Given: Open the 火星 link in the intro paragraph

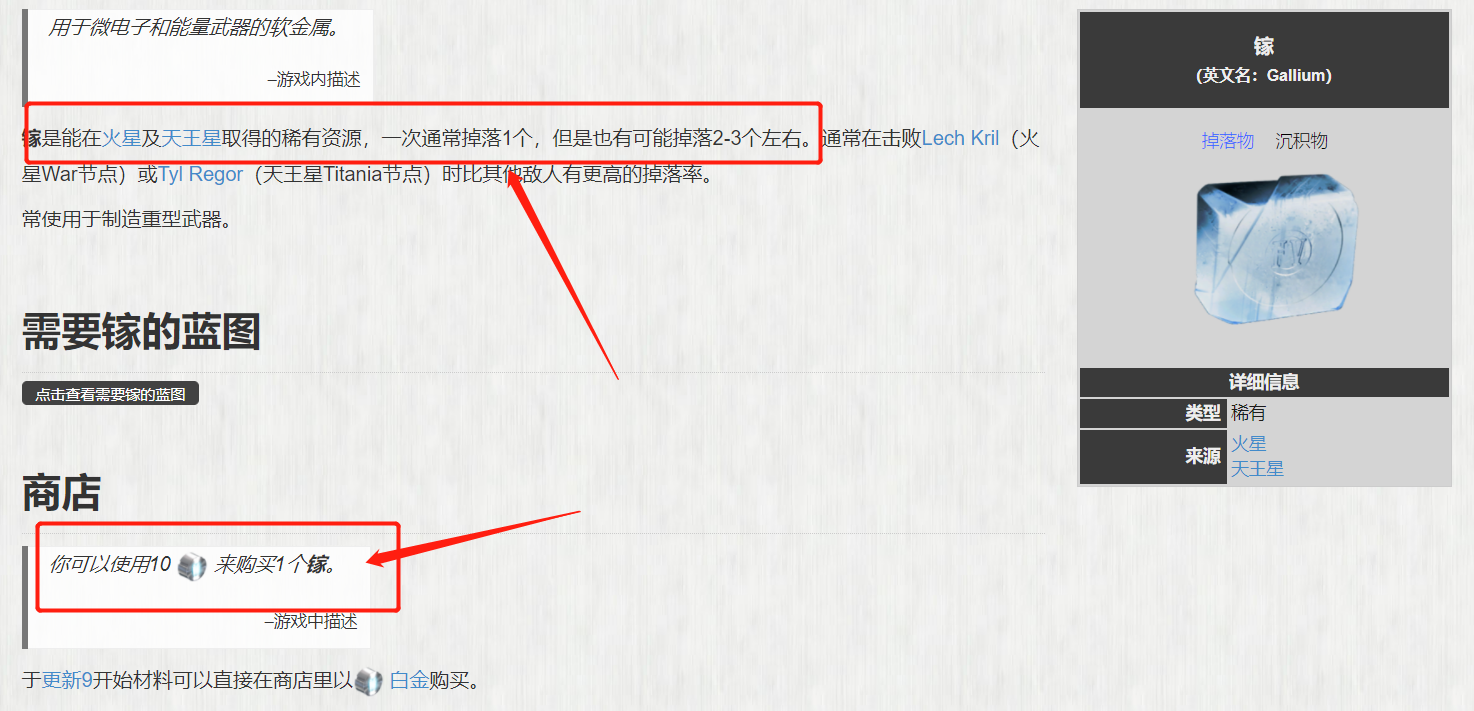Looking at the screenshot, I should click(121, 138).
